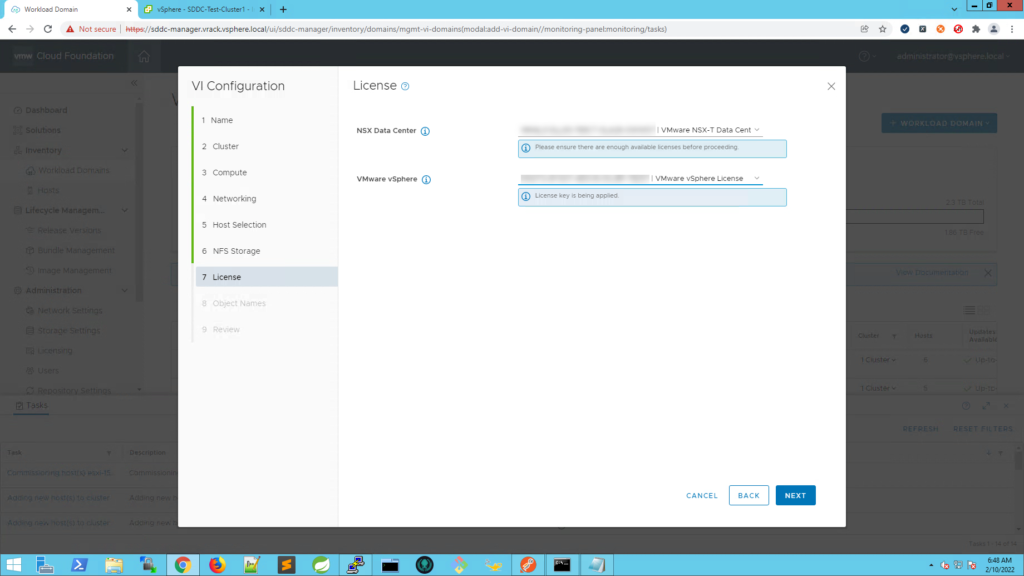1024x576 pixels.
Task: Click the browser address bar URL
Action: (396, 29)
